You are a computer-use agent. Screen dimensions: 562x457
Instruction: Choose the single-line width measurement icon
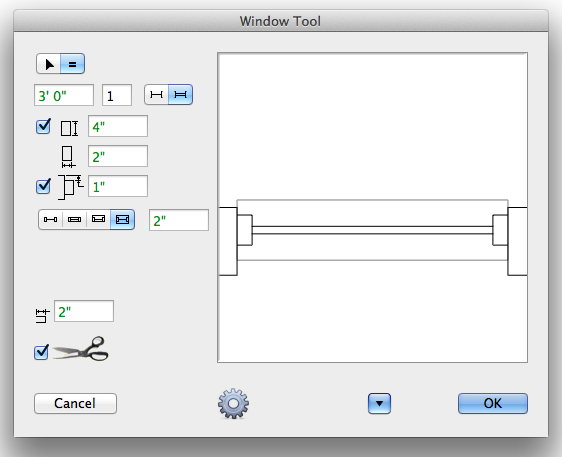(156, 95)
